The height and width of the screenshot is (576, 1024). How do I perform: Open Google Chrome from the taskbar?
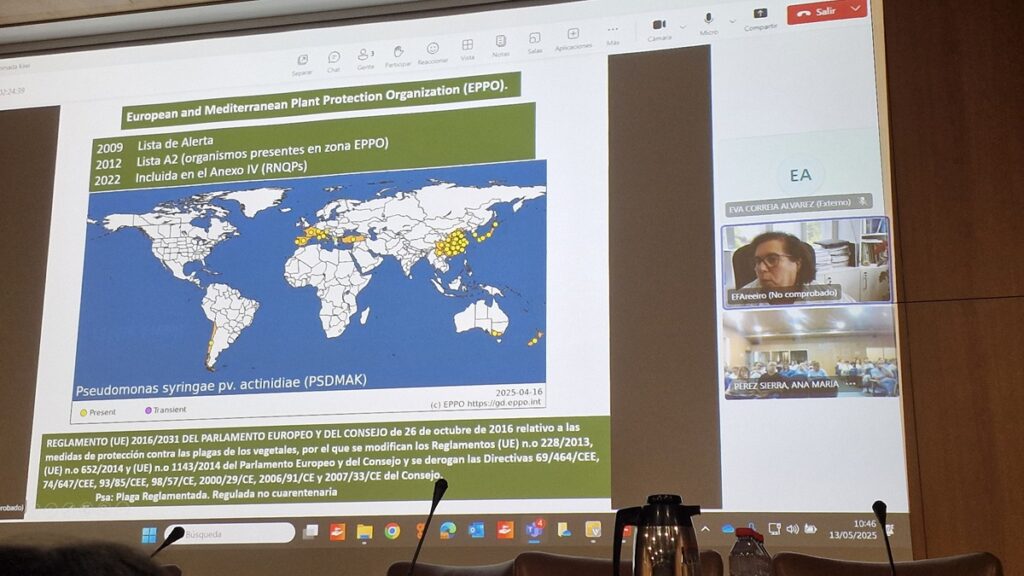[x=392, y=531]
